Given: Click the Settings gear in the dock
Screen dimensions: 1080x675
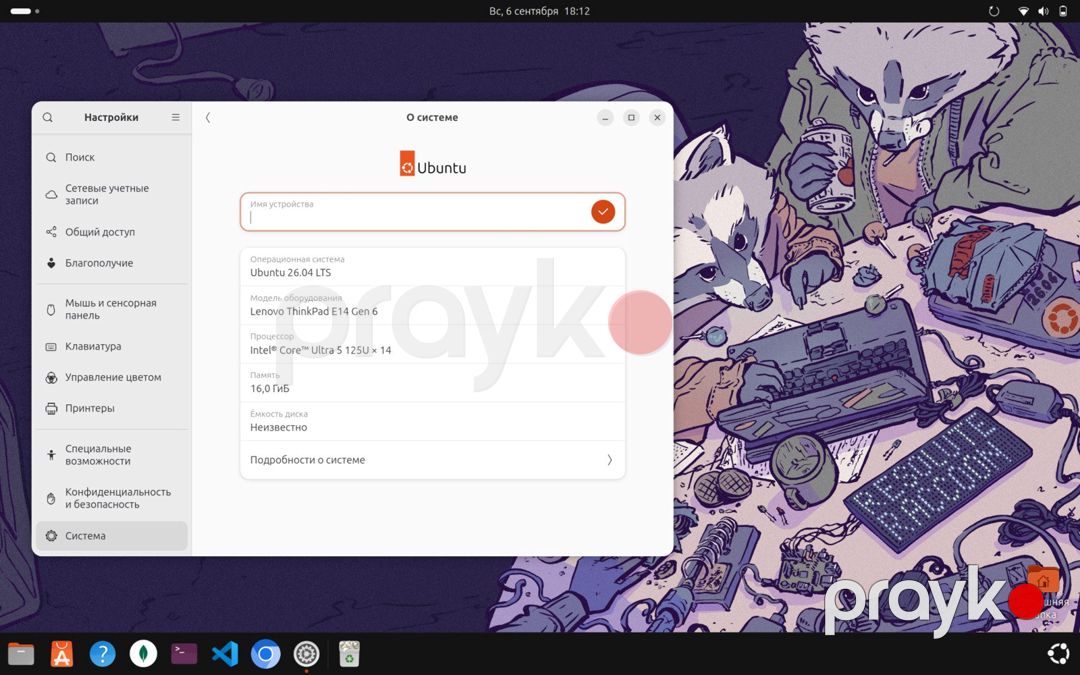Looking at the screenshot, I should [x=307, y=654].
